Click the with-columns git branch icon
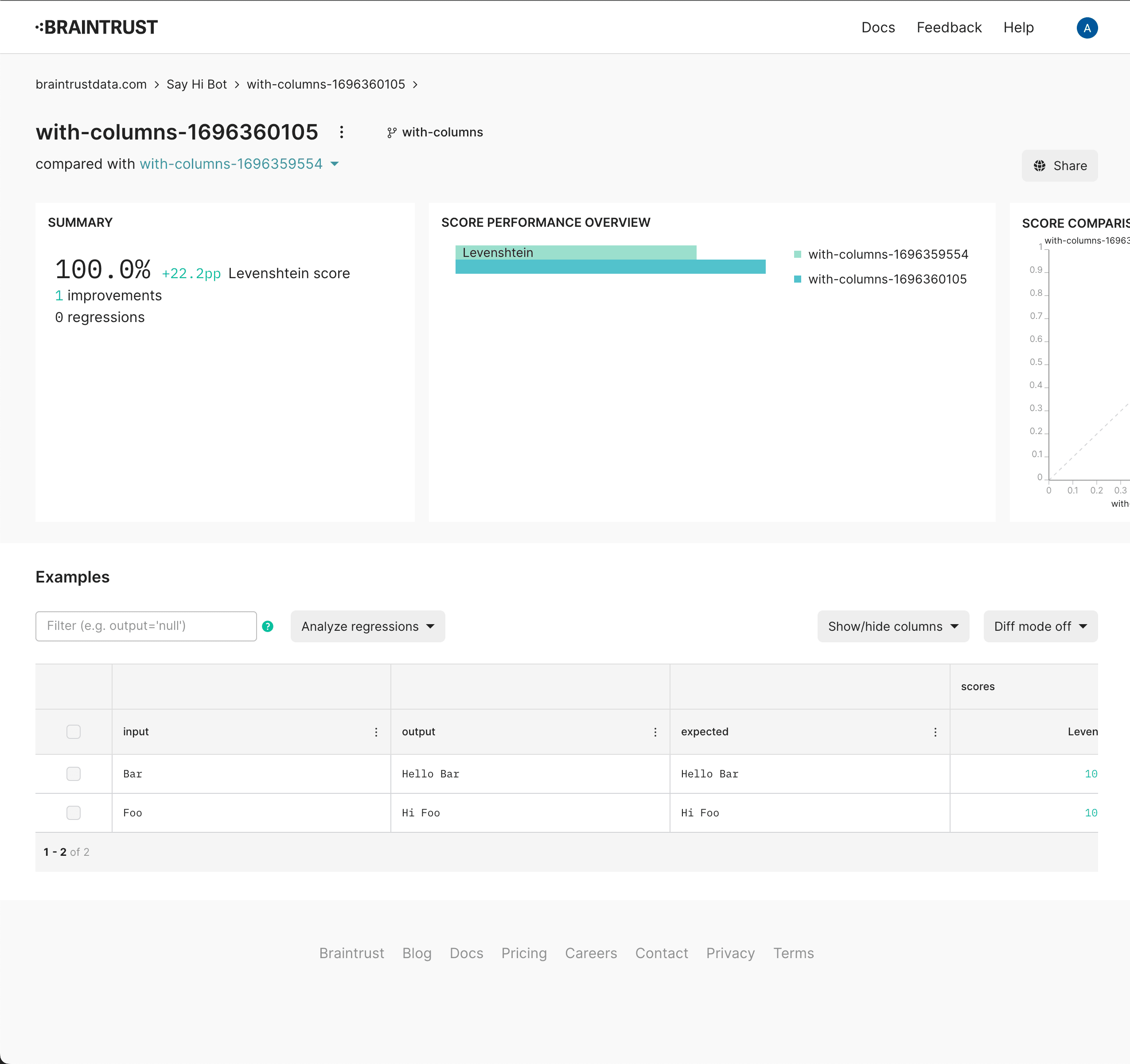 pos(391,132)
